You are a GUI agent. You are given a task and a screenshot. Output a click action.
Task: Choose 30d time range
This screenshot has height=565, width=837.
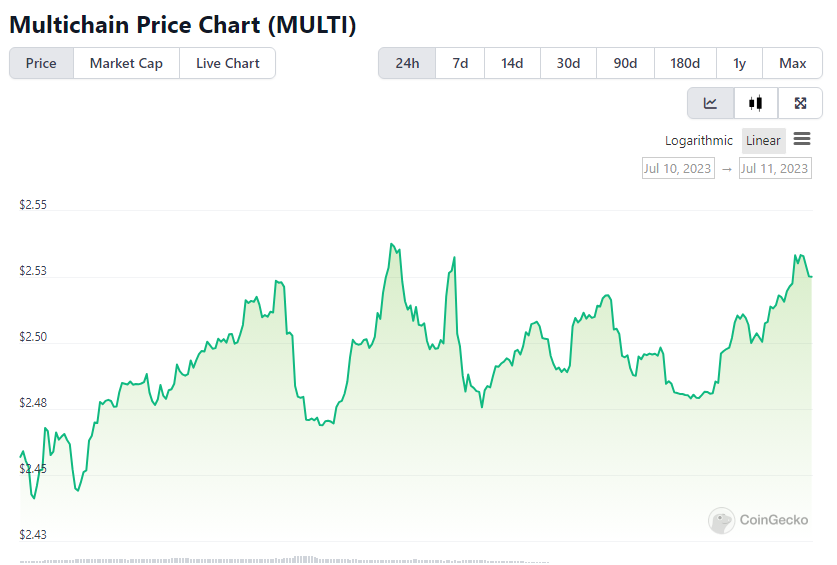(x=568, y=63)
